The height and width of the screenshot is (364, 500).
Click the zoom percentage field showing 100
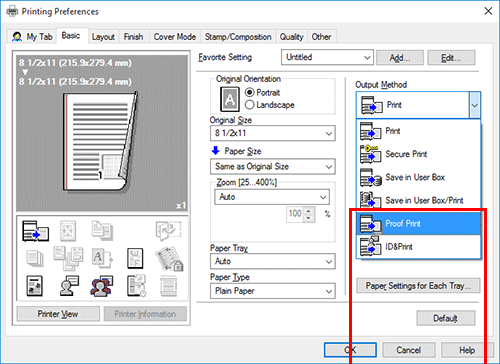295,214
